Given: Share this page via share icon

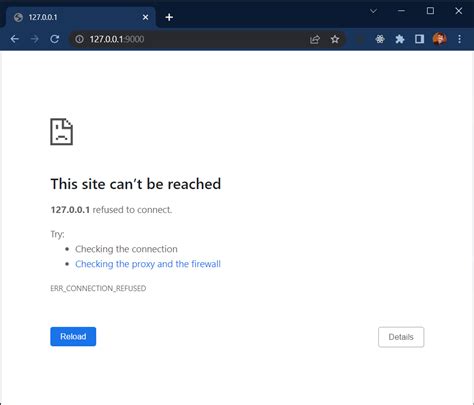Looking at the screenshot, I should [315, 39].
